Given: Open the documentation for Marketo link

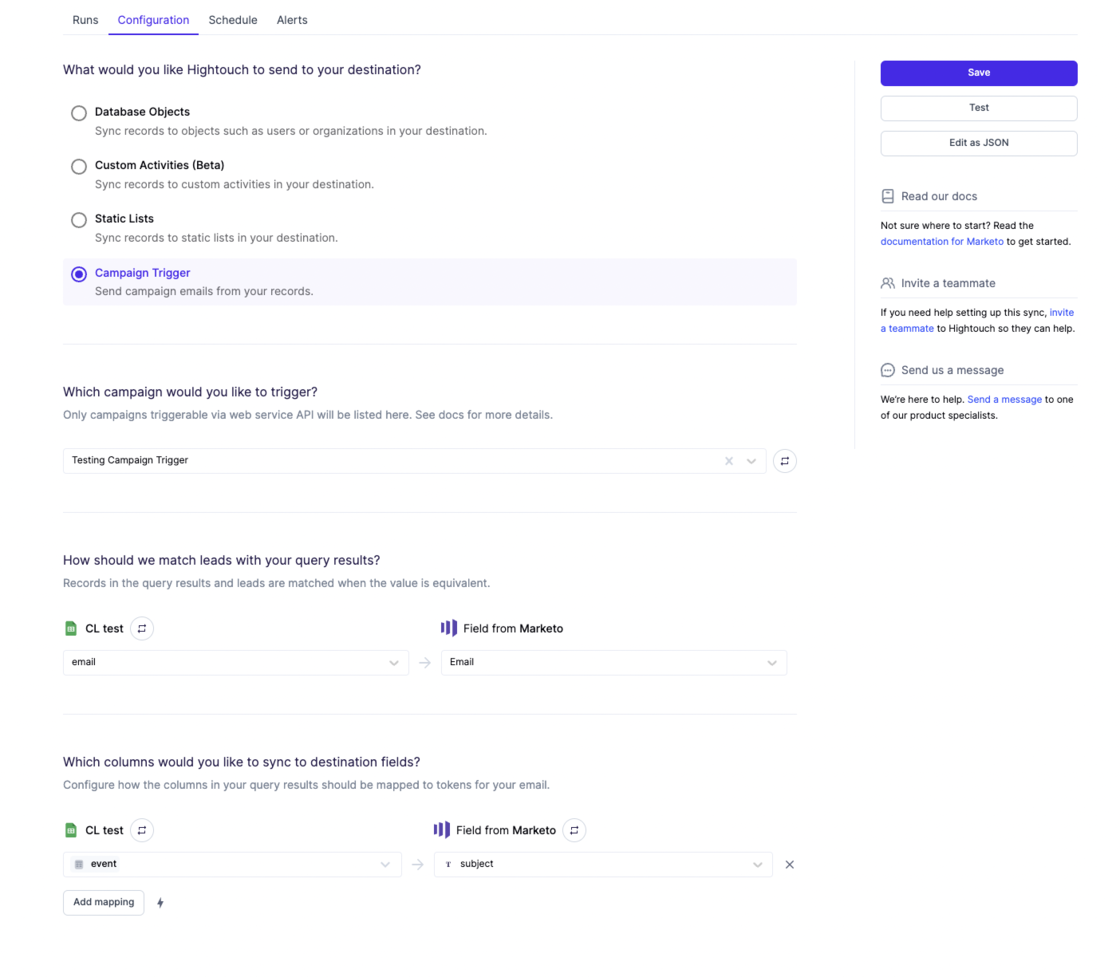Looking at the screenshot, I should 941,241.
